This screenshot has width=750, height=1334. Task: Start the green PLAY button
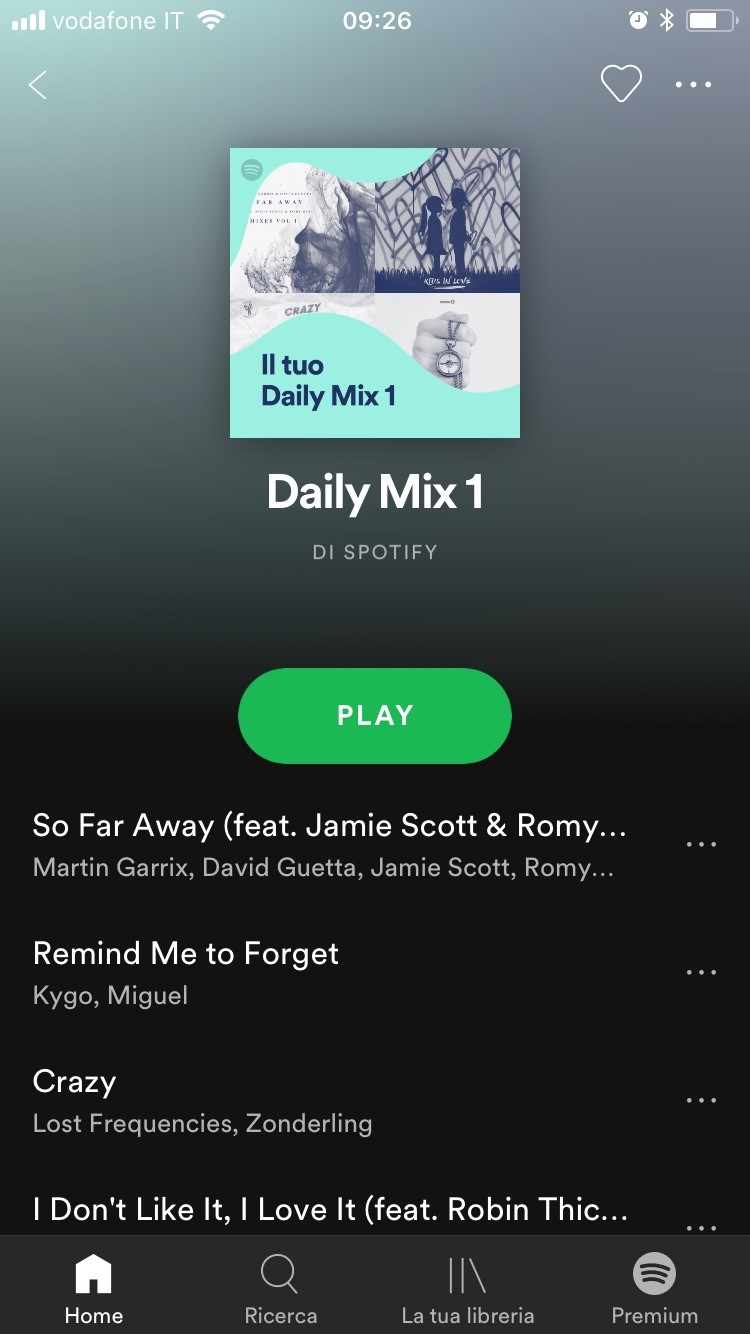[375, 715]
